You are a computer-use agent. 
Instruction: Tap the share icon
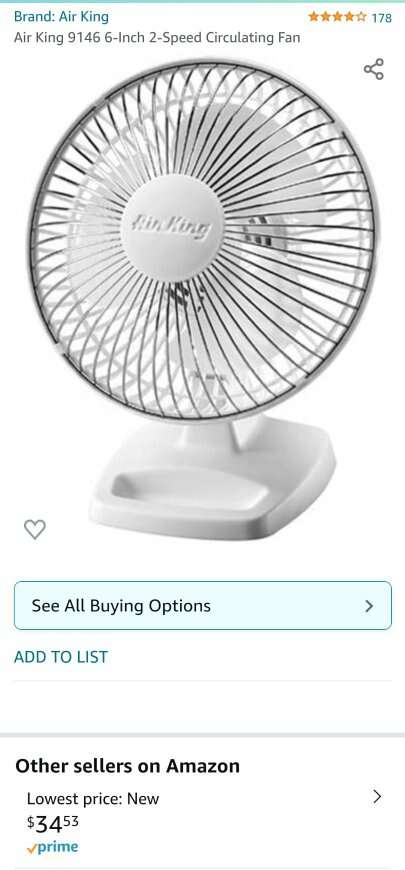[x=374, y=69]
